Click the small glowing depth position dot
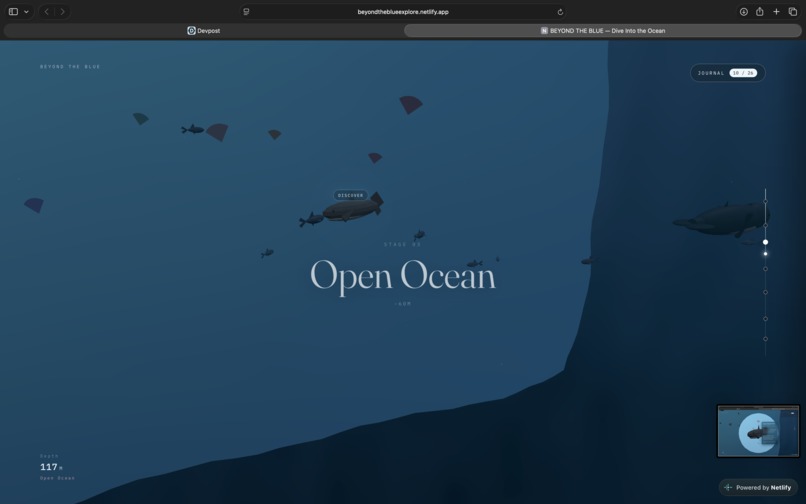 pyautogui.click(x=765, y=254)
